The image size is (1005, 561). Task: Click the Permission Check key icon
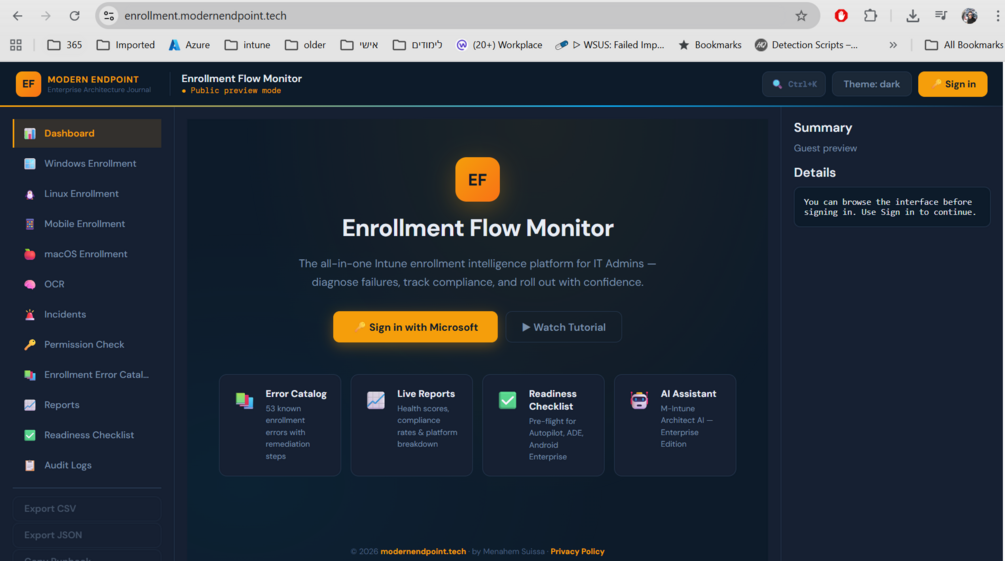tap(29, 344)
